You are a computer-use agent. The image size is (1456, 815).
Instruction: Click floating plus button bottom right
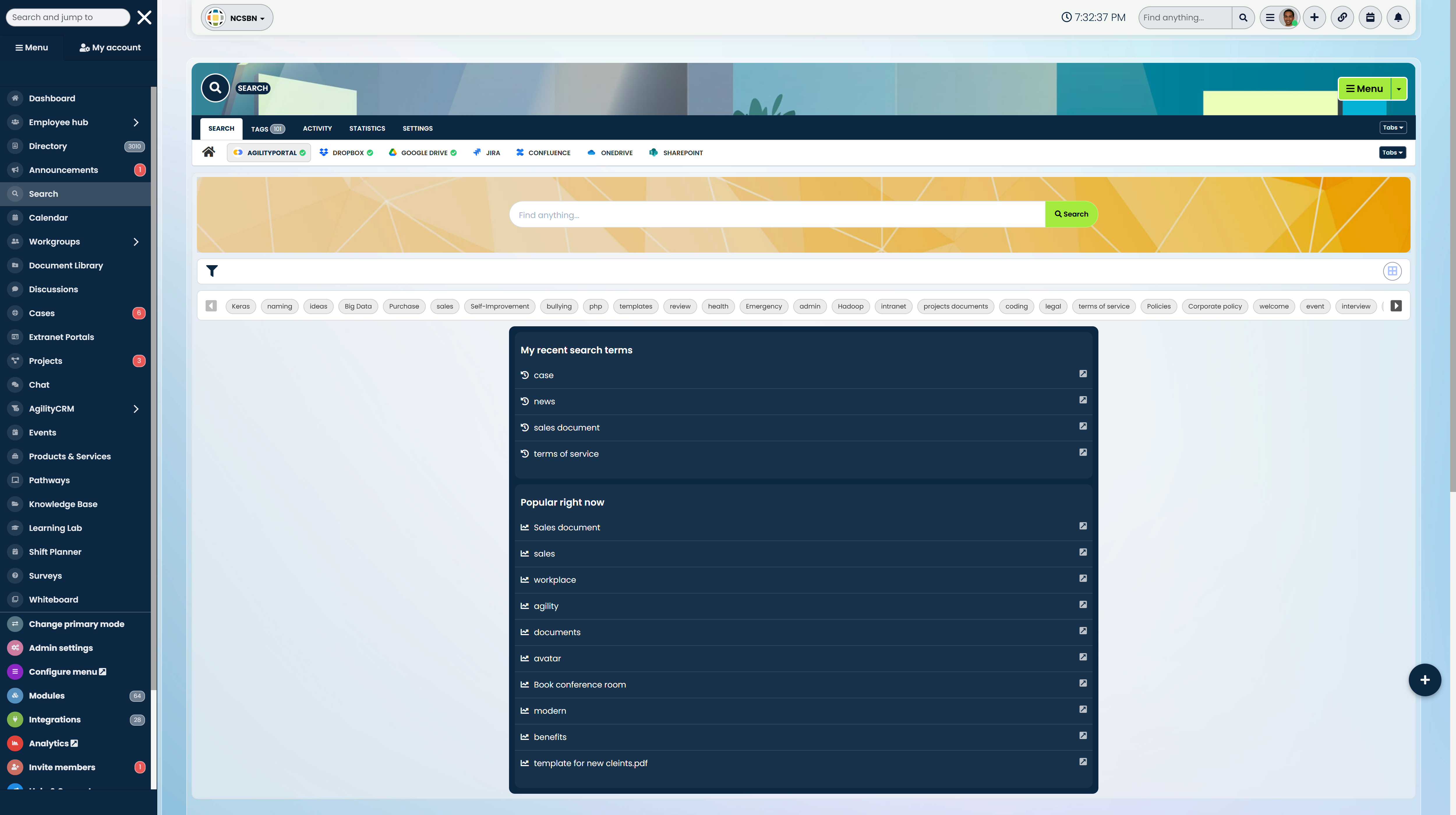tap(1424, 680)
